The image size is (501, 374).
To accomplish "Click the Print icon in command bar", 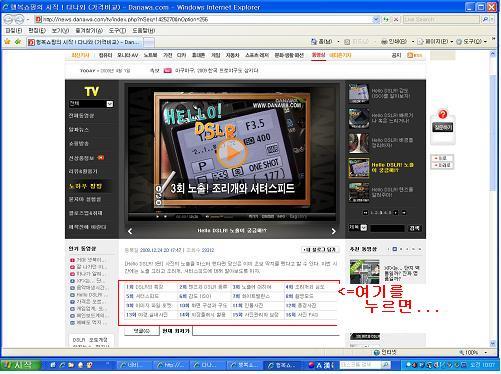I will click(x=384, y=42).
